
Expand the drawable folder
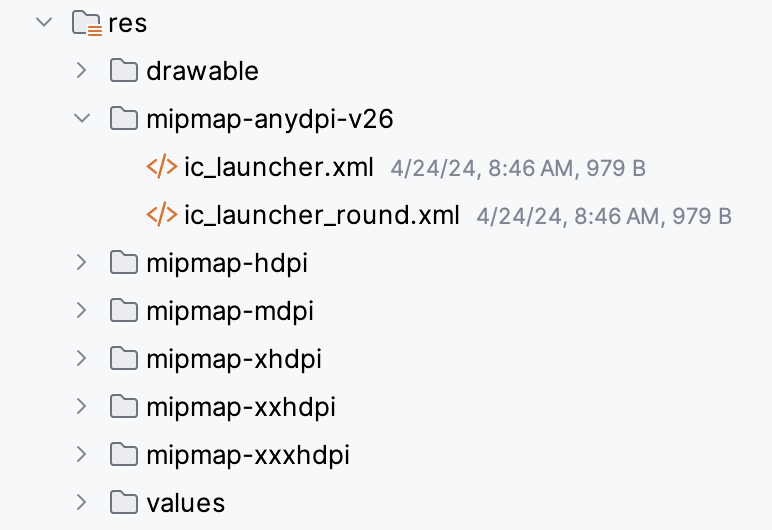point(82,71)
